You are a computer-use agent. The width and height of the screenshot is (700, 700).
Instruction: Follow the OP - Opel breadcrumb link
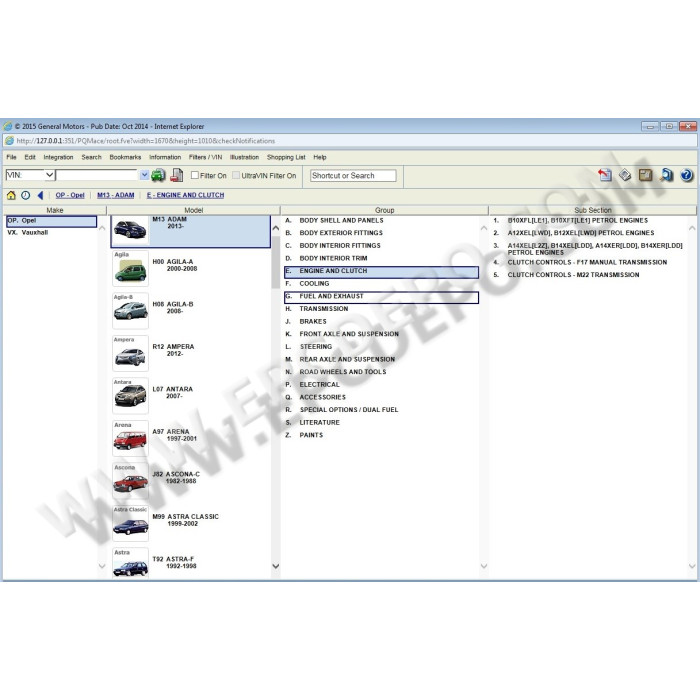coord(70,195)
